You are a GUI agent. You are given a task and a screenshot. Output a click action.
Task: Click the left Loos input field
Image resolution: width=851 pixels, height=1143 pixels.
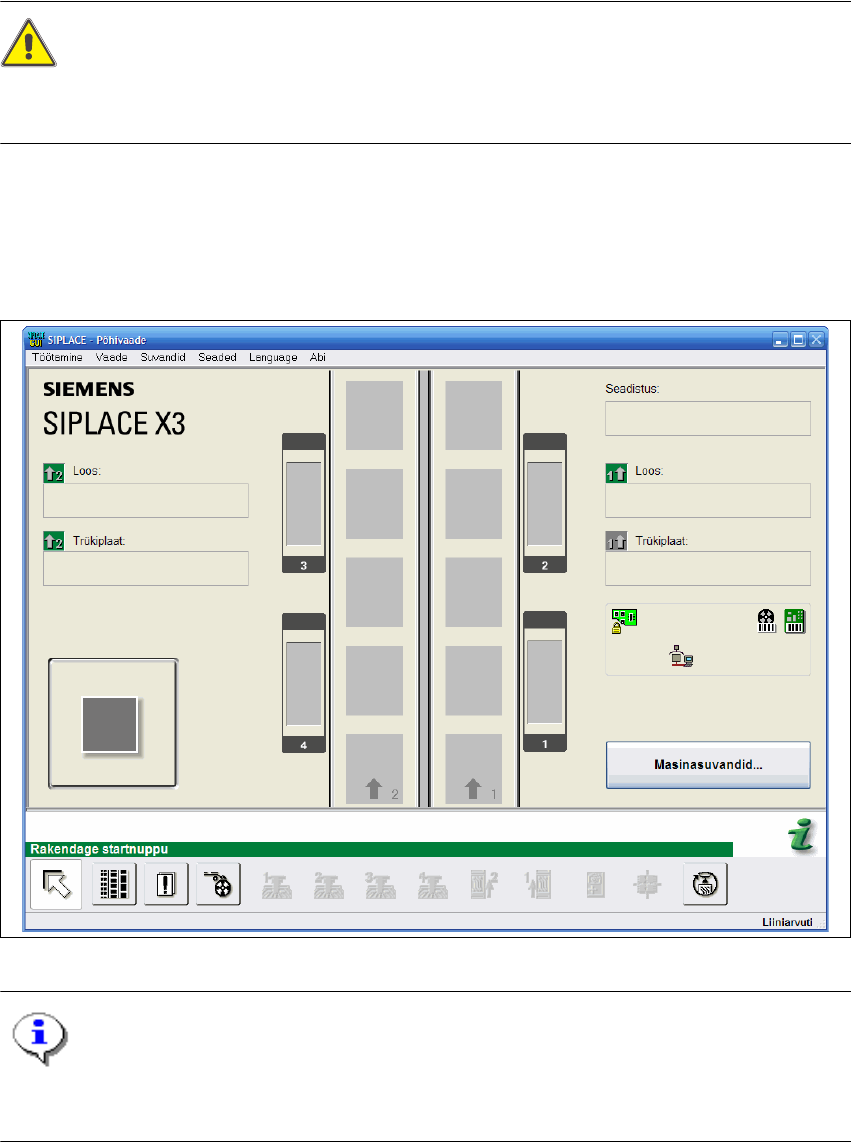[x=146, y=501]
